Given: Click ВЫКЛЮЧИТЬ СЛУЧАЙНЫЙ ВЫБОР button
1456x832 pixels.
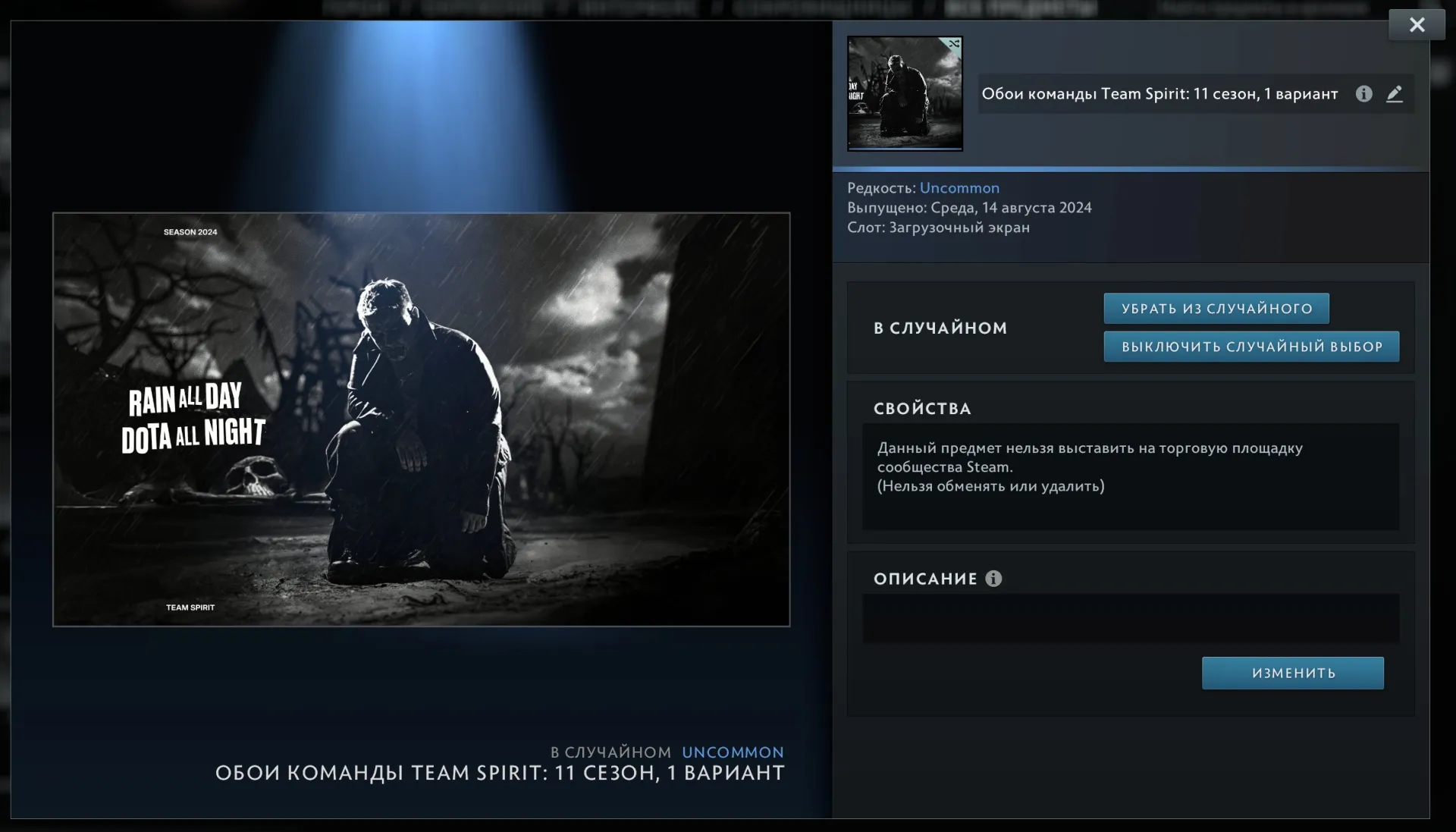Looking at the screenshot, I should (x=1251, y=347).
